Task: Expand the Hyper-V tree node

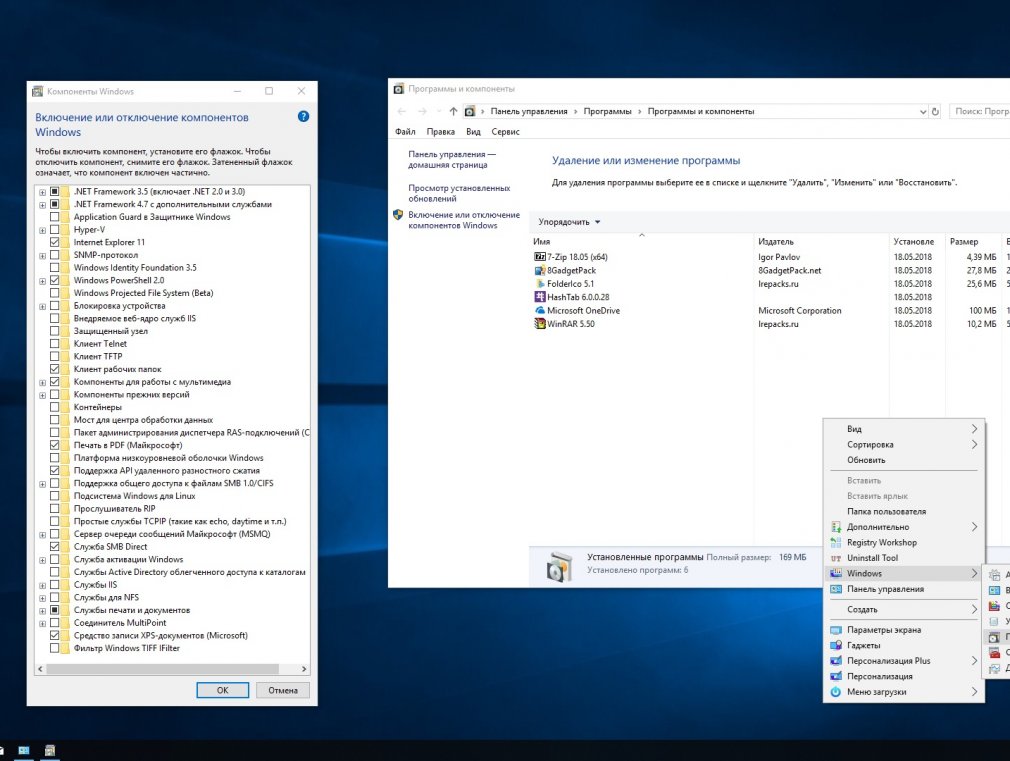Action: click(x=43, y=230)
